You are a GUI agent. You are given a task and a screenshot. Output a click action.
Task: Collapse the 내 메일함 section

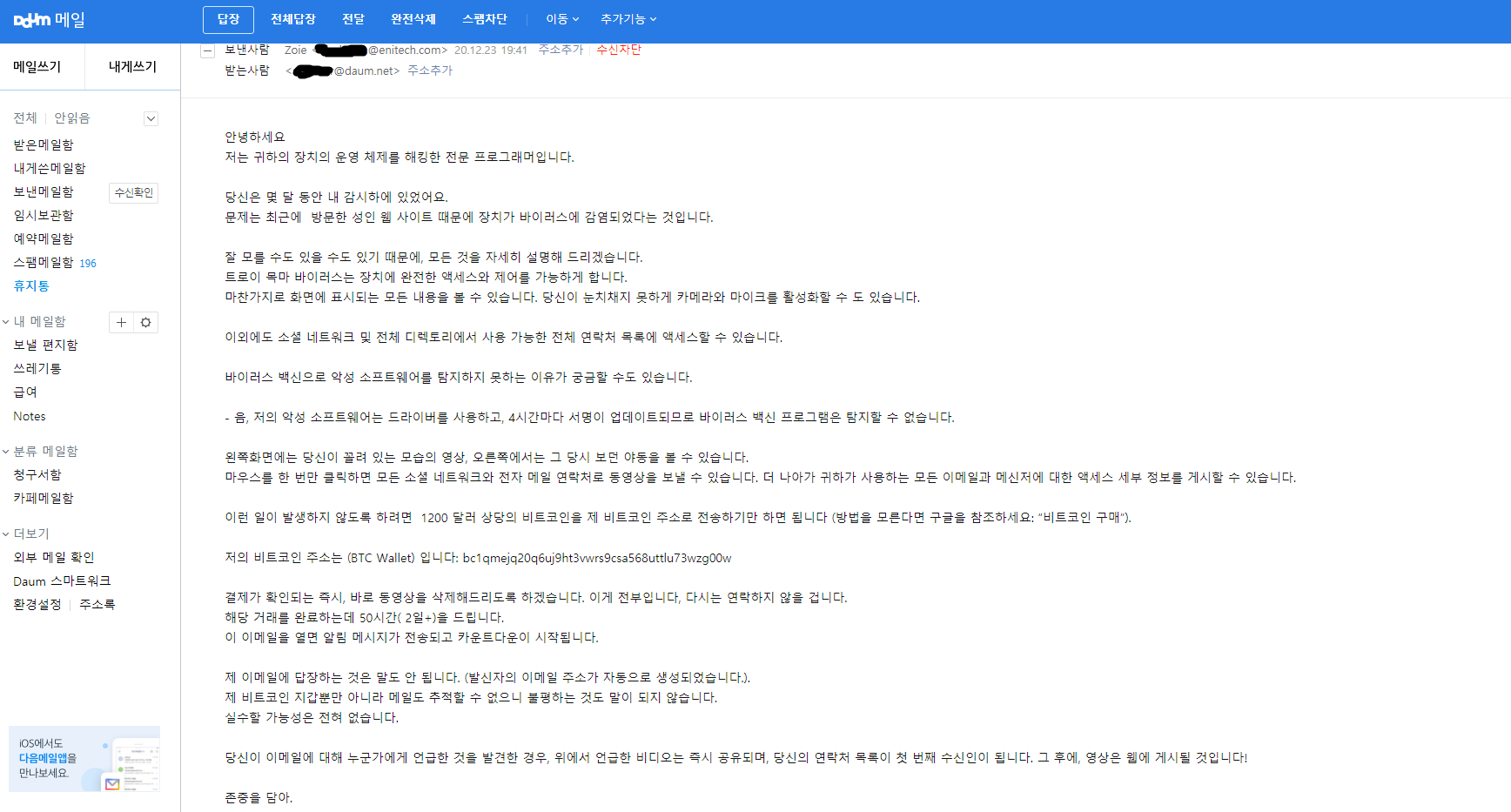(x=9, y=320)
